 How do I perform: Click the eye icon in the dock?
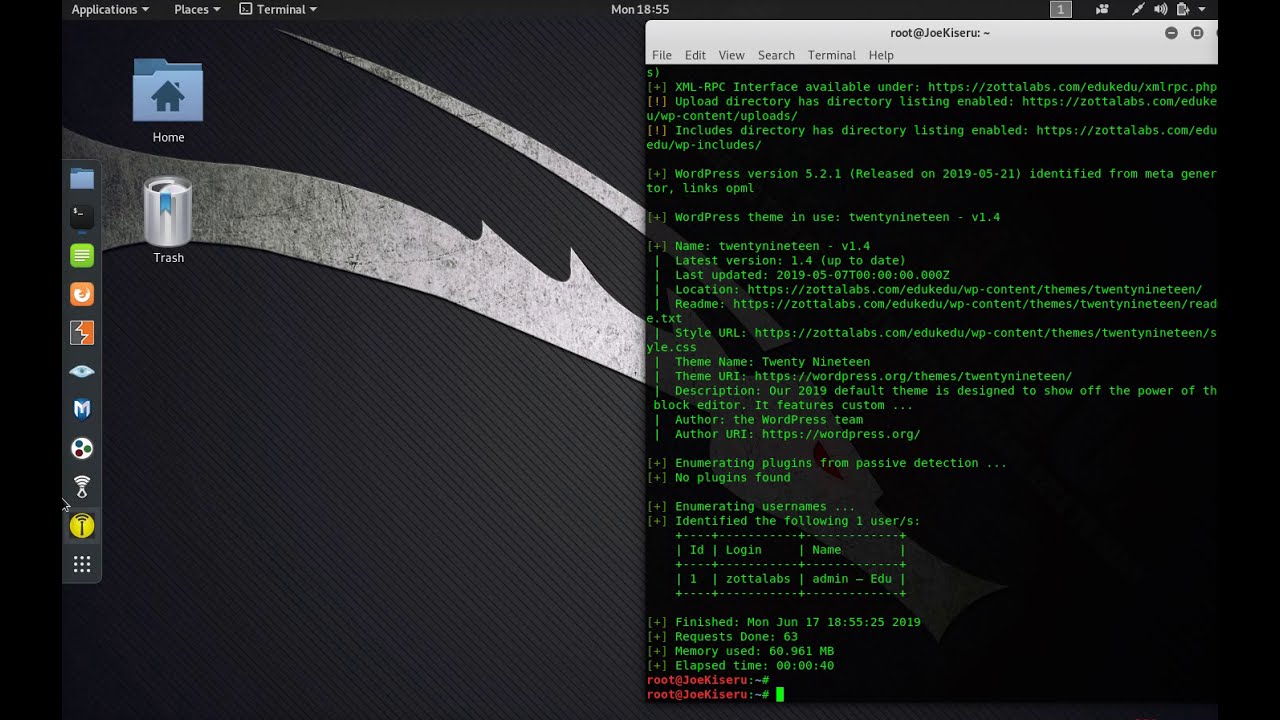(82, 371)
